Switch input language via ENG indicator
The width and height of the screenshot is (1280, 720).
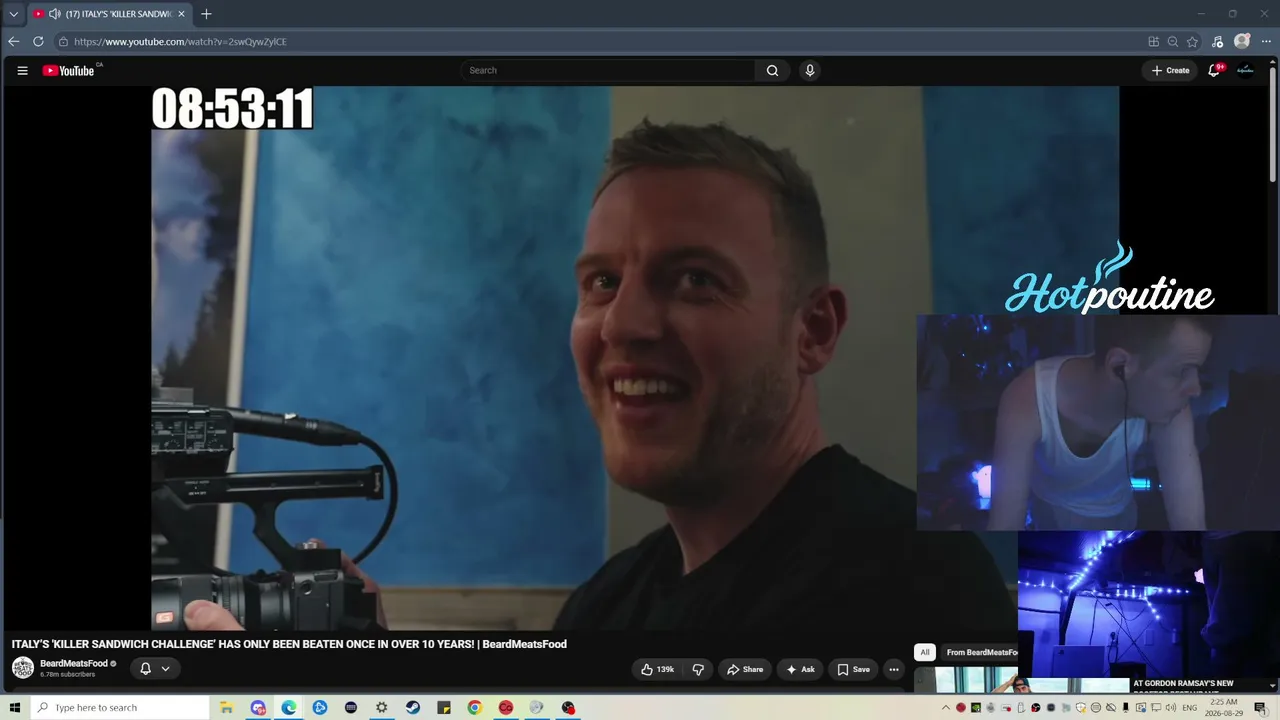[x=1188, y=708]
